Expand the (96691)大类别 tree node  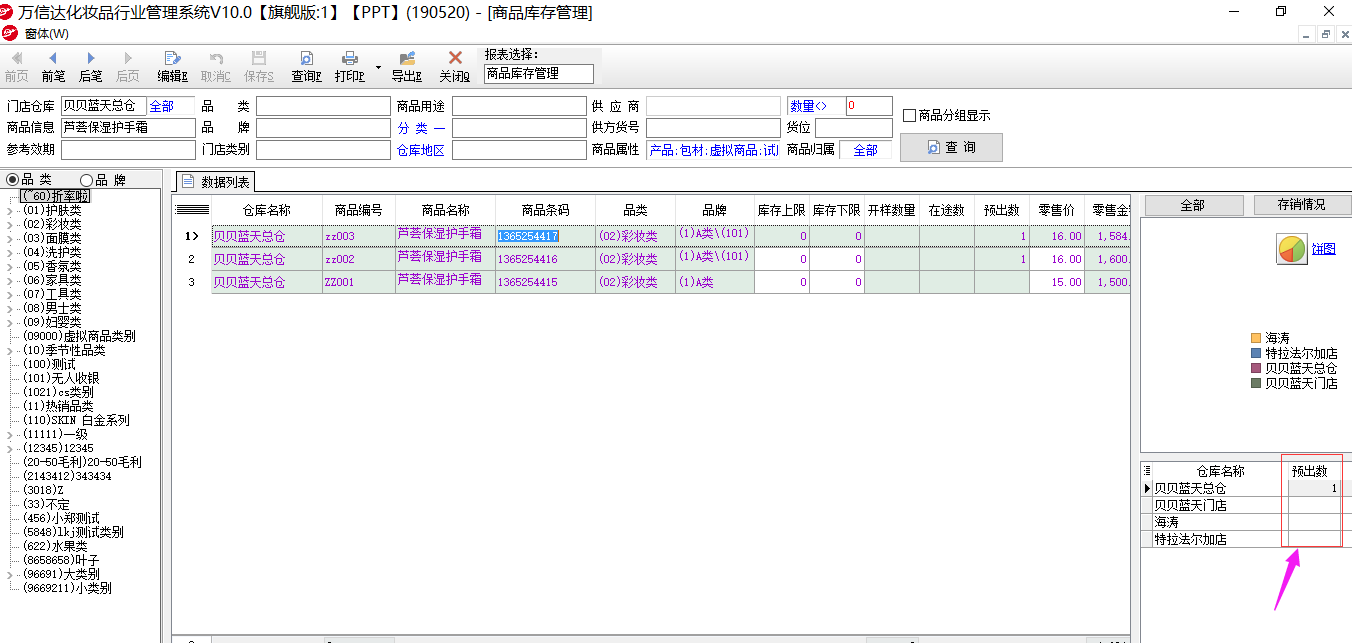click(x=11, y=575)
